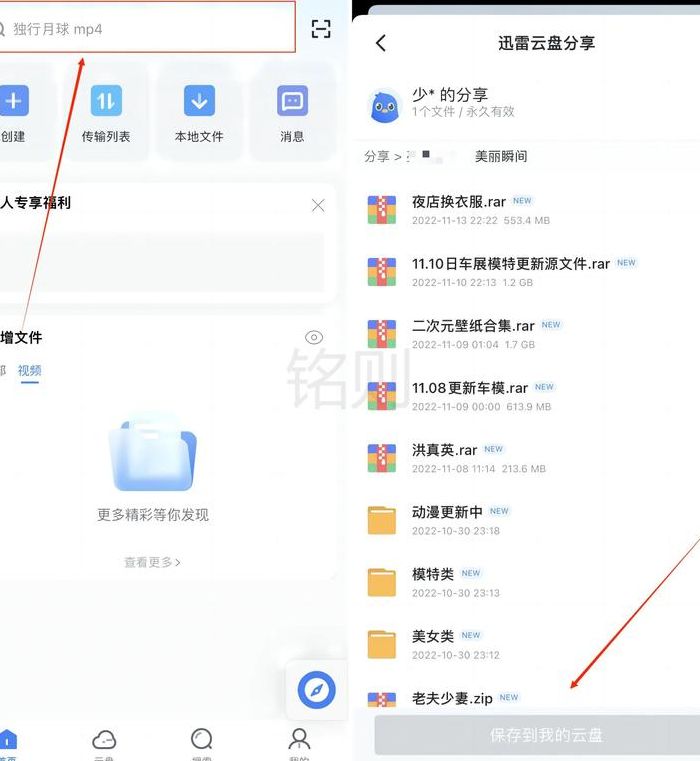Open 老夫少妻.zip file

tap(527, 699)
